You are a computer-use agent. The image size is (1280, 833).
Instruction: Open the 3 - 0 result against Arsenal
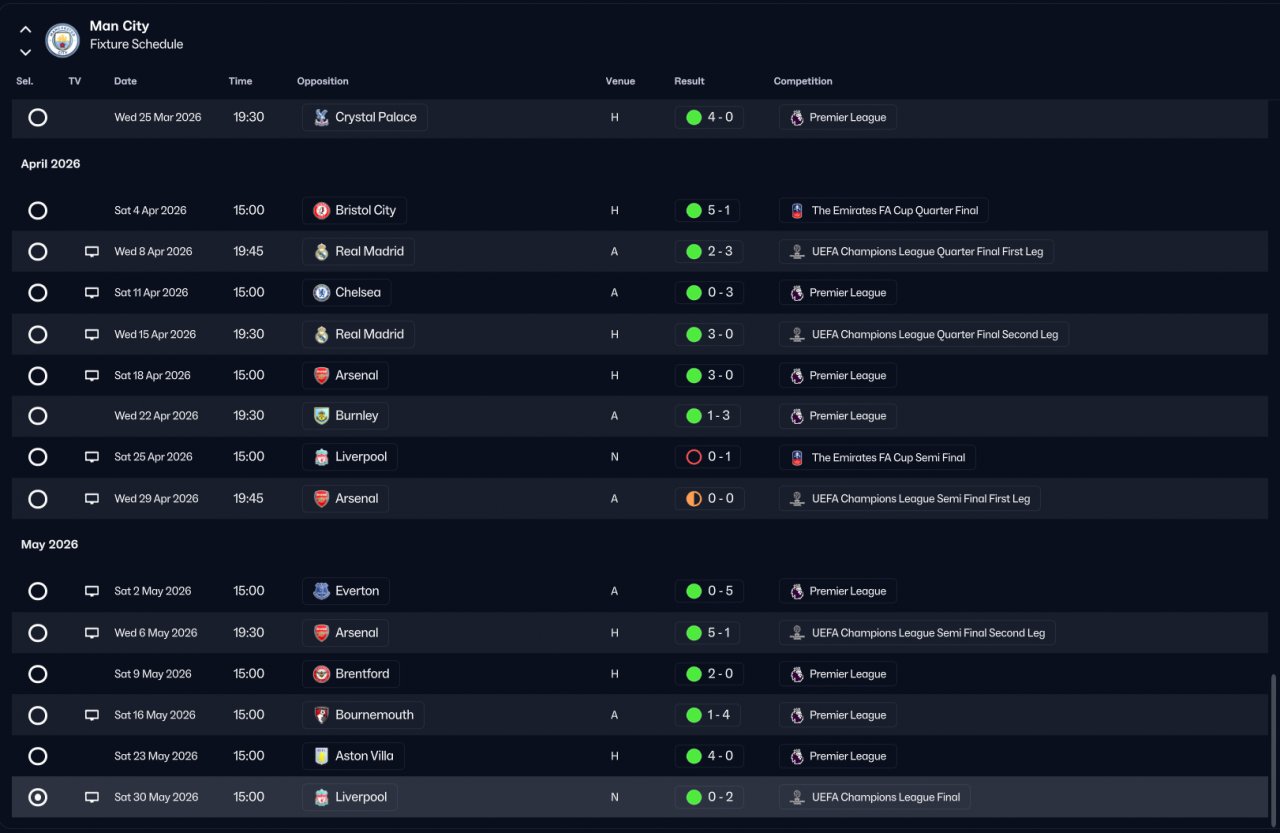(709, 376)
